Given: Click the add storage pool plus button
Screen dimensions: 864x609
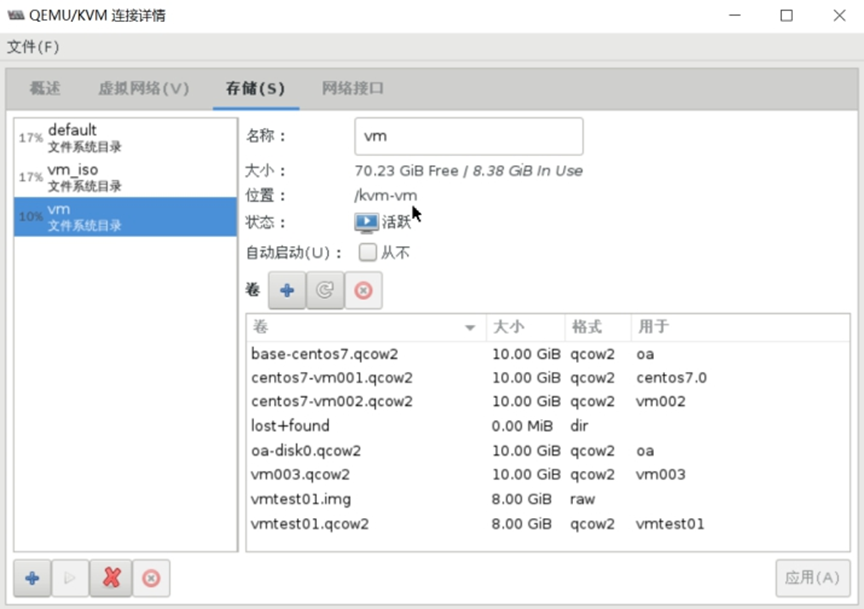Looking at the screenshot, I should tap(32, 578).
